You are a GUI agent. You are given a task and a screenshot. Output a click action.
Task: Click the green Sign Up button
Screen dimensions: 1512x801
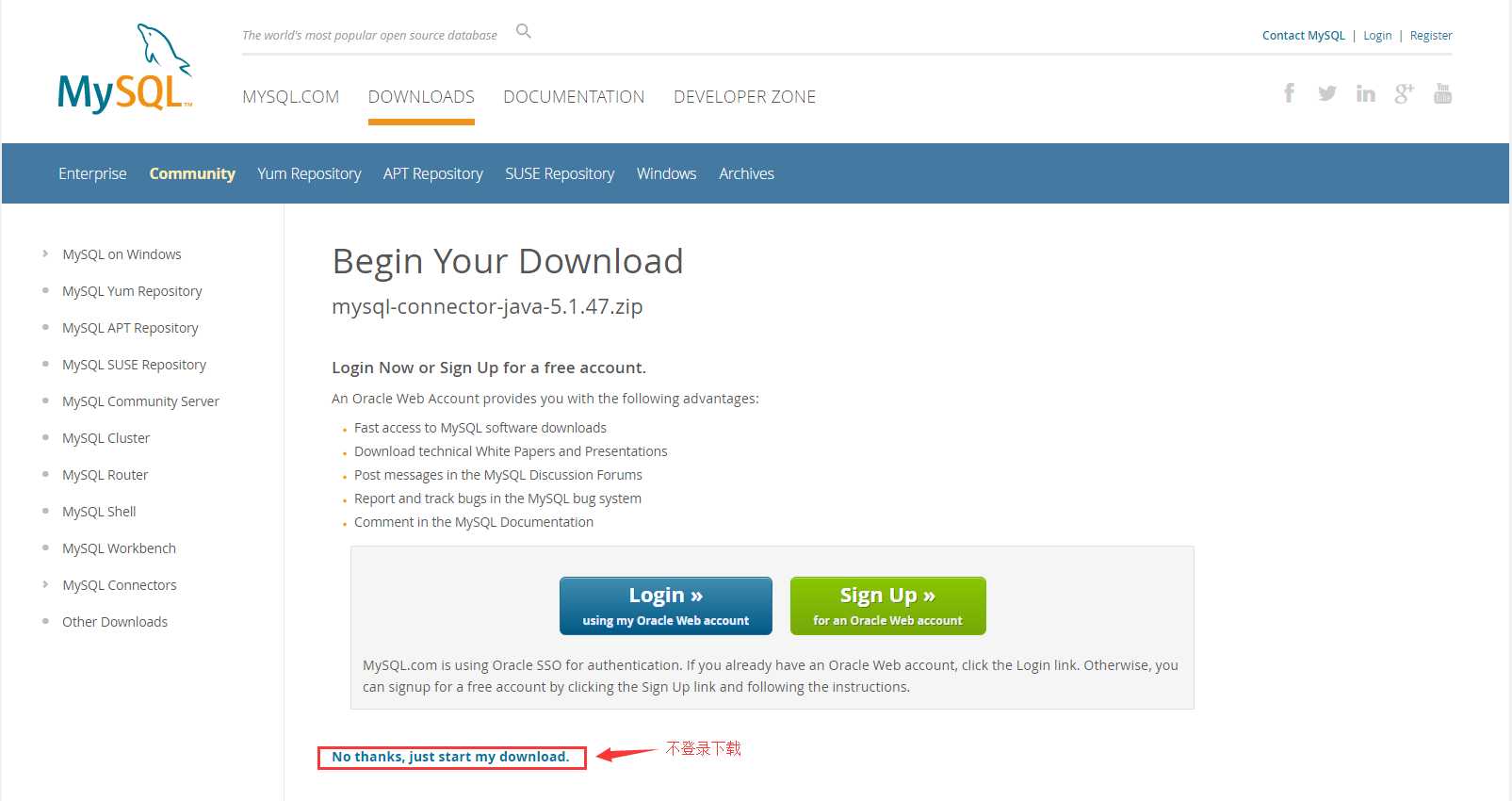coord(888,606)
